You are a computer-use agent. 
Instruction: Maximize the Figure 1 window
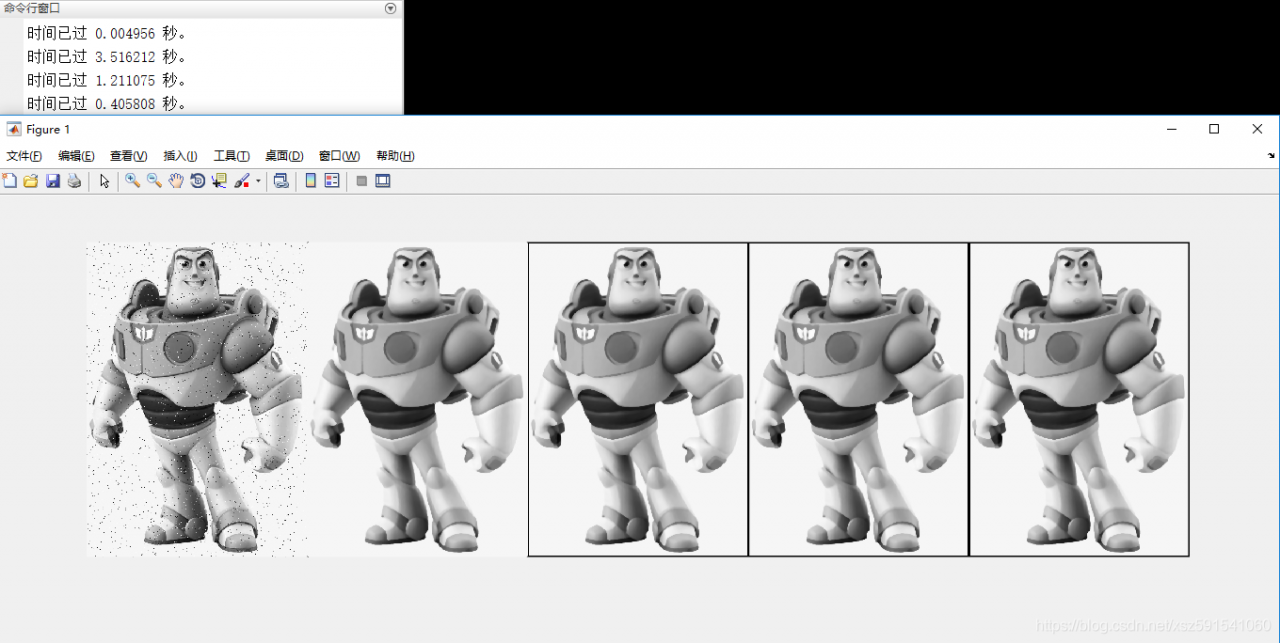point(1214,129)
